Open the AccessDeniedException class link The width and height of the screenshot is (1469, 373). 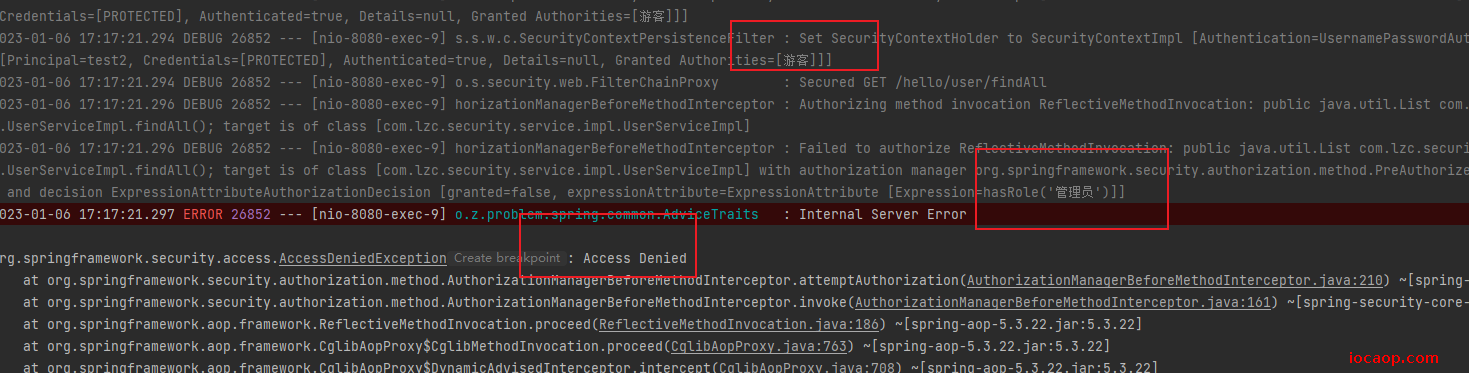[x=363, y=258]
